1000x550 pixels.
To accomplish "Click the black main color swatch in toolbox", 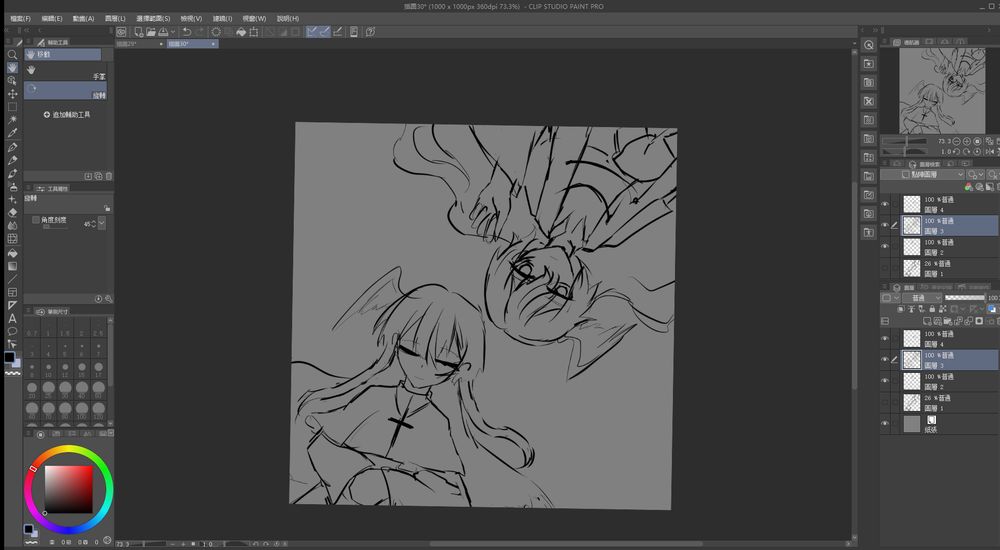I will [9, 357].
